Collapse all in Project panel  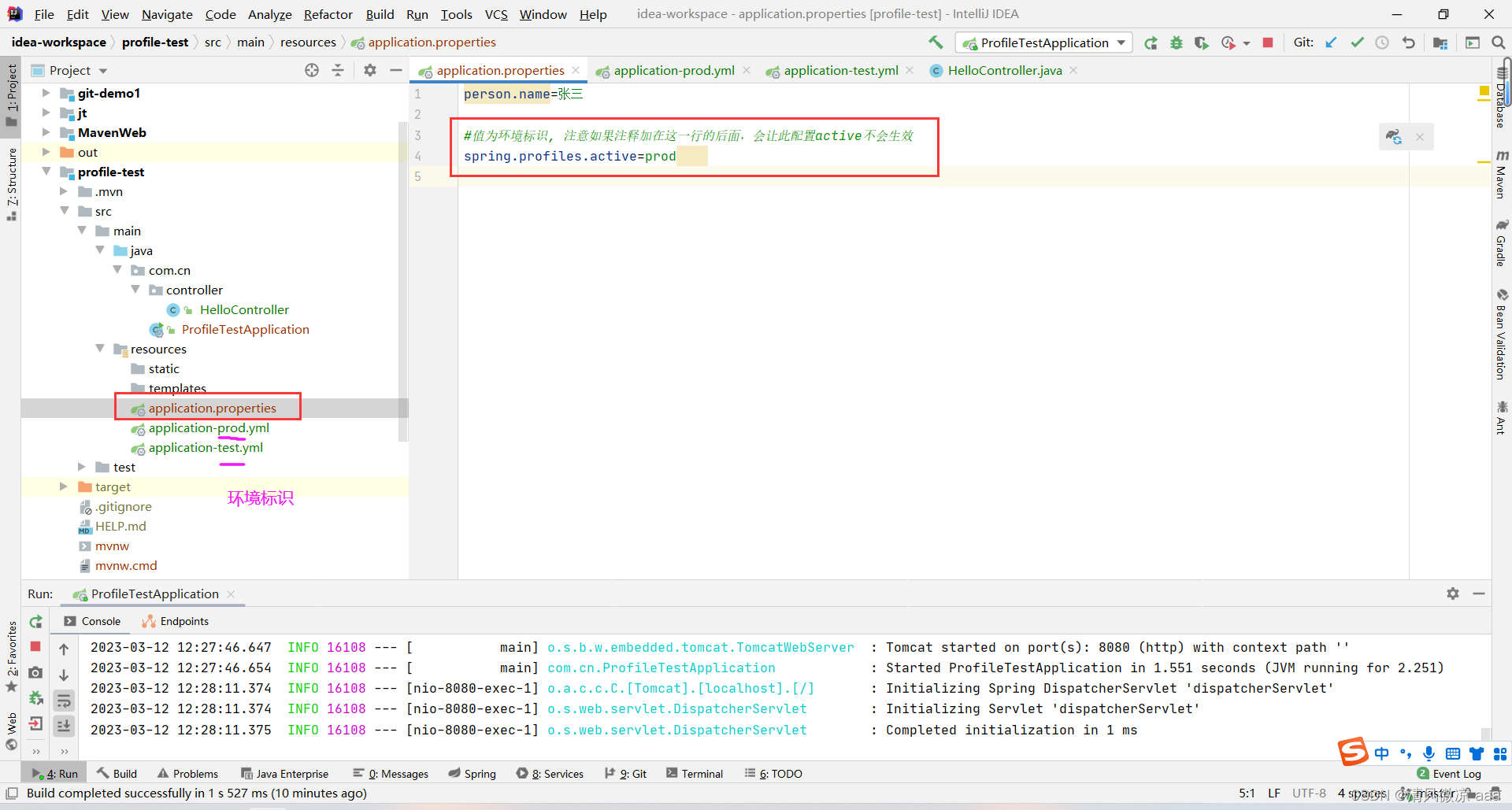[338, 70]
